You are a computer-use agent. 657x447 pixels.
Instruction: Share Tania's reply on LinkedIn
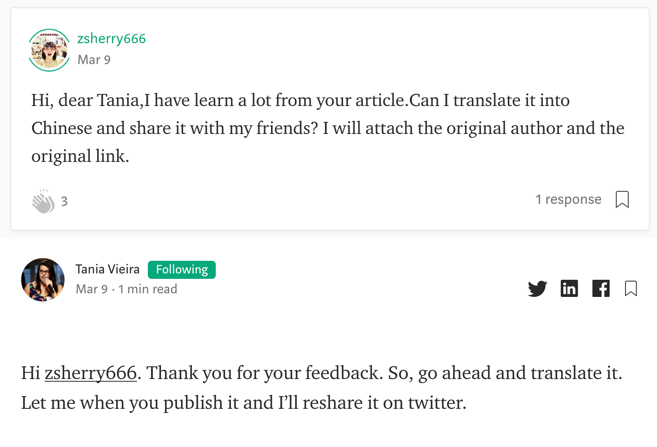(569, 288)
